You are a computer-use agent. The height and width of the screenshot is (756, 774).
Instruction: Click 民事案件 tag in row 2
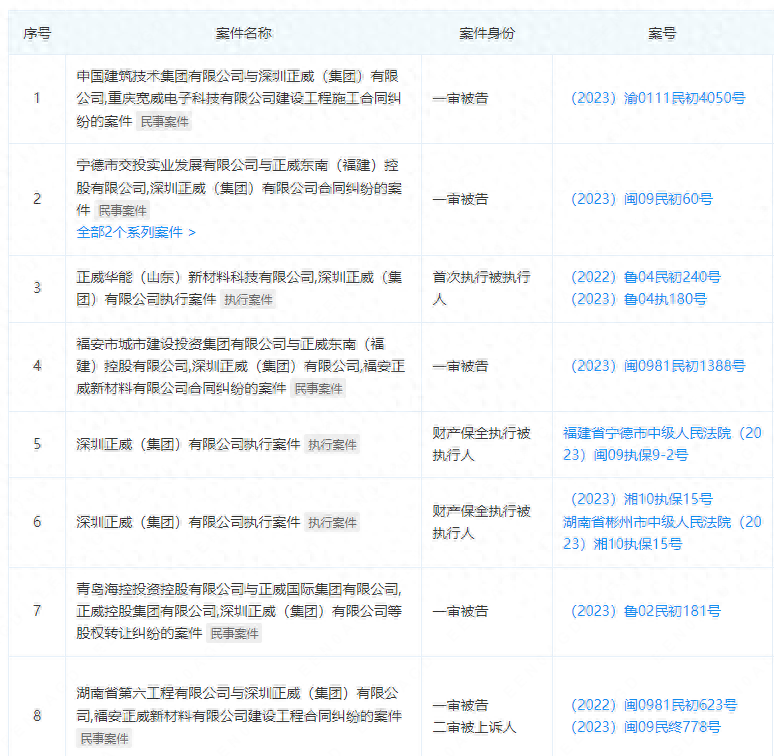122,211
